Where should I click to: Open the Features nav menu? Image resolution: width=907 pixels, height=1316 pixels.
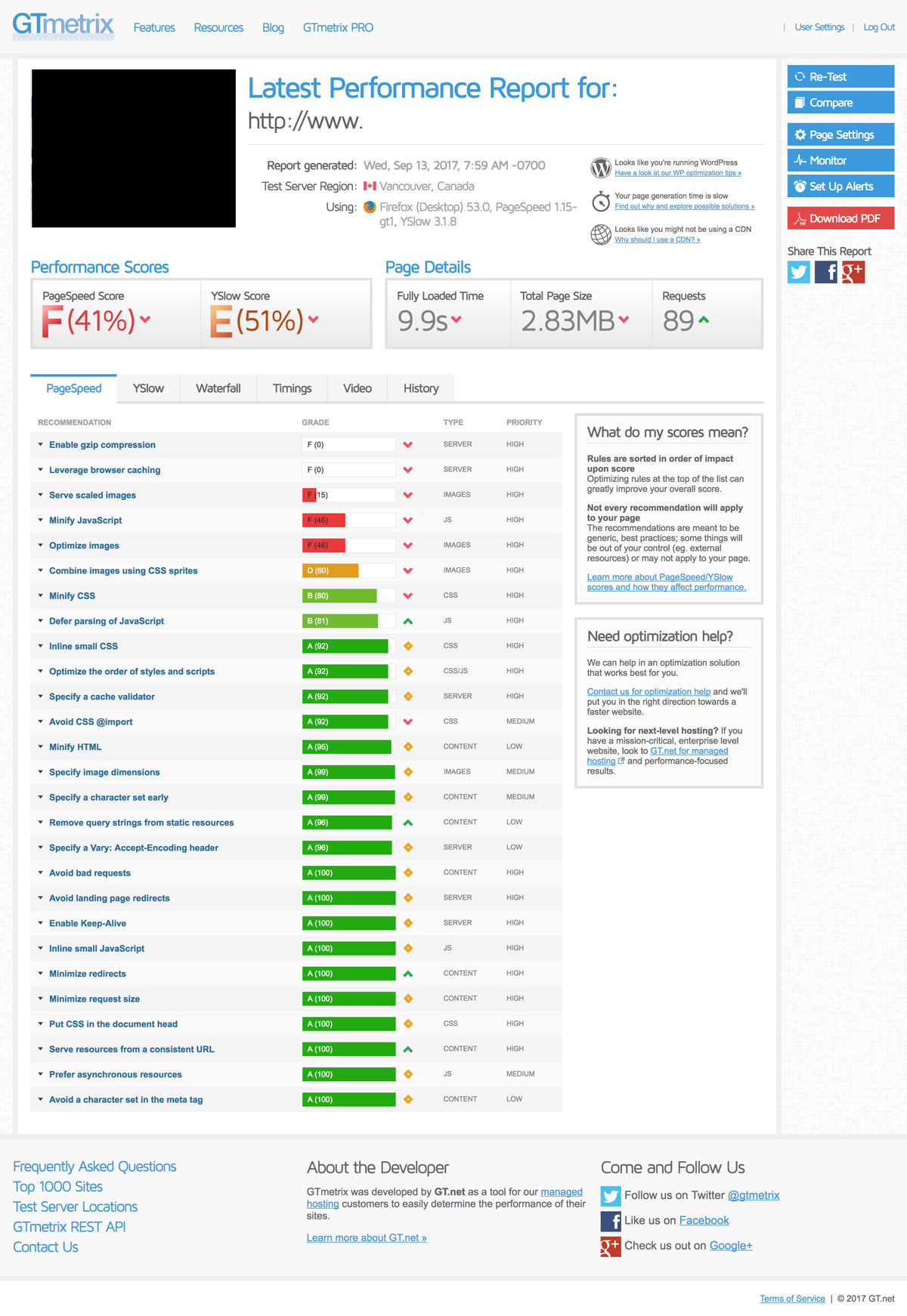pos(154,27)
